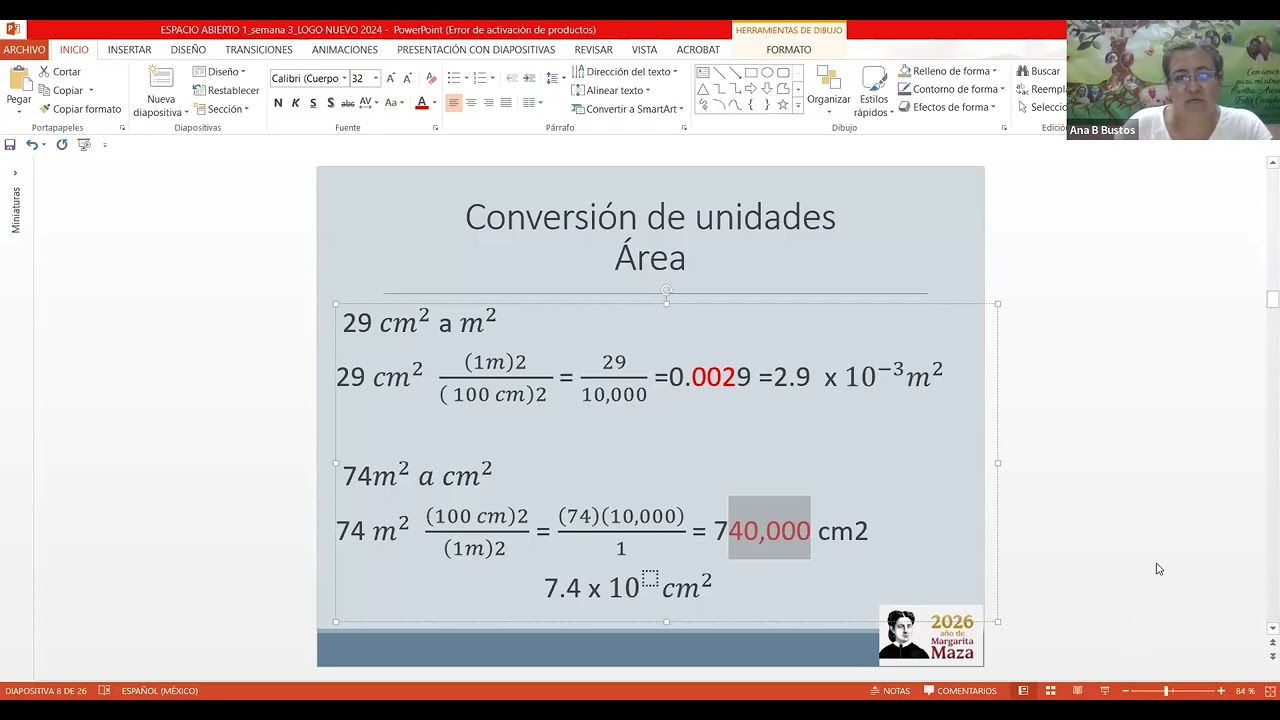Screen dimensions: 1280x720
Task: Click Copiar formato paintbrush
Action: pyautogui.click(x=80, y=109)
